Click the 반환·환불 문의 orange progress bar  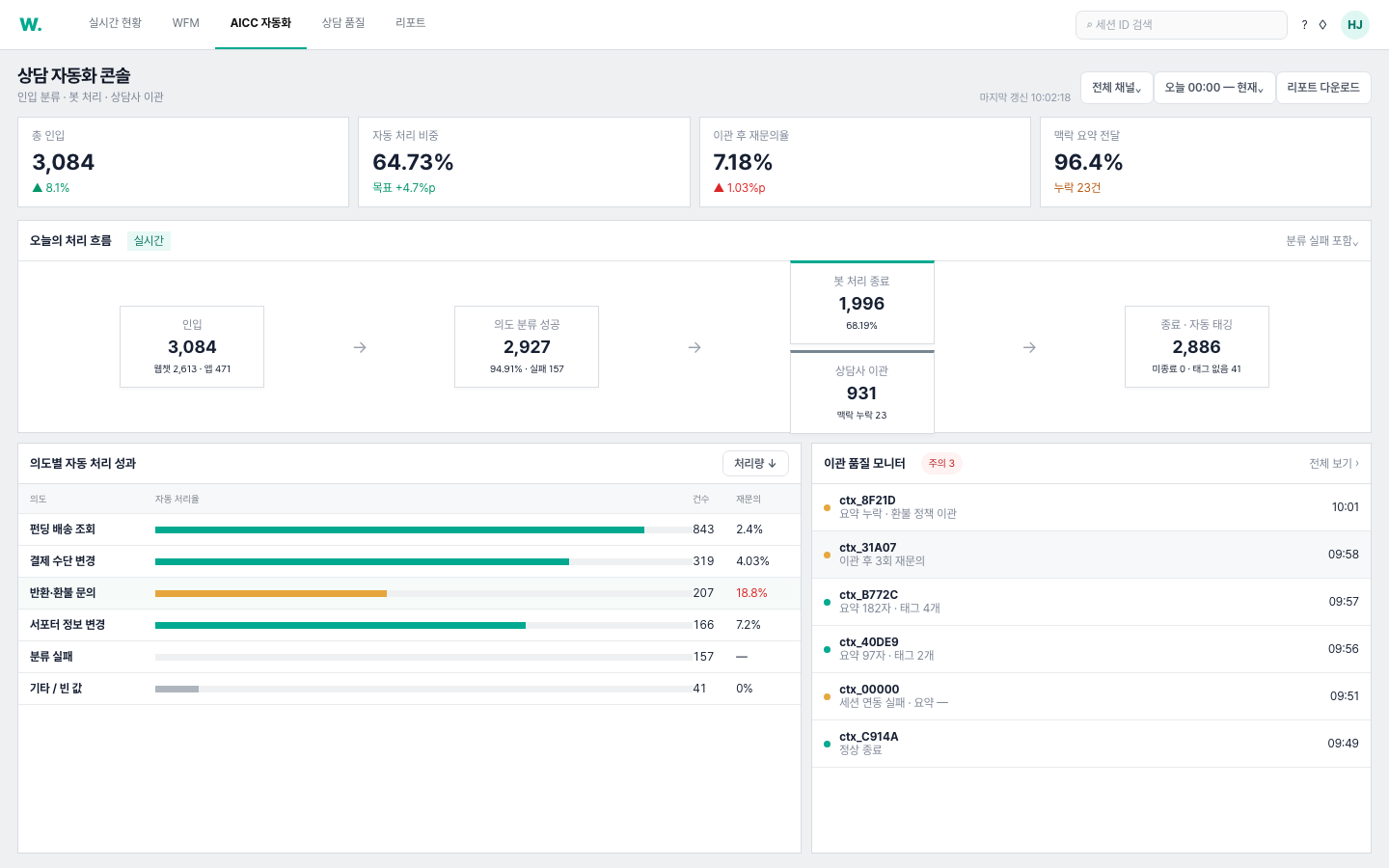[x=271, y=593]
